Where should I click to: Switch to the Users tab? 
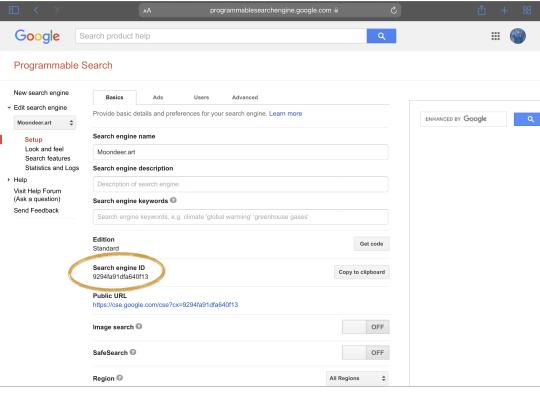tap(201, 97)
